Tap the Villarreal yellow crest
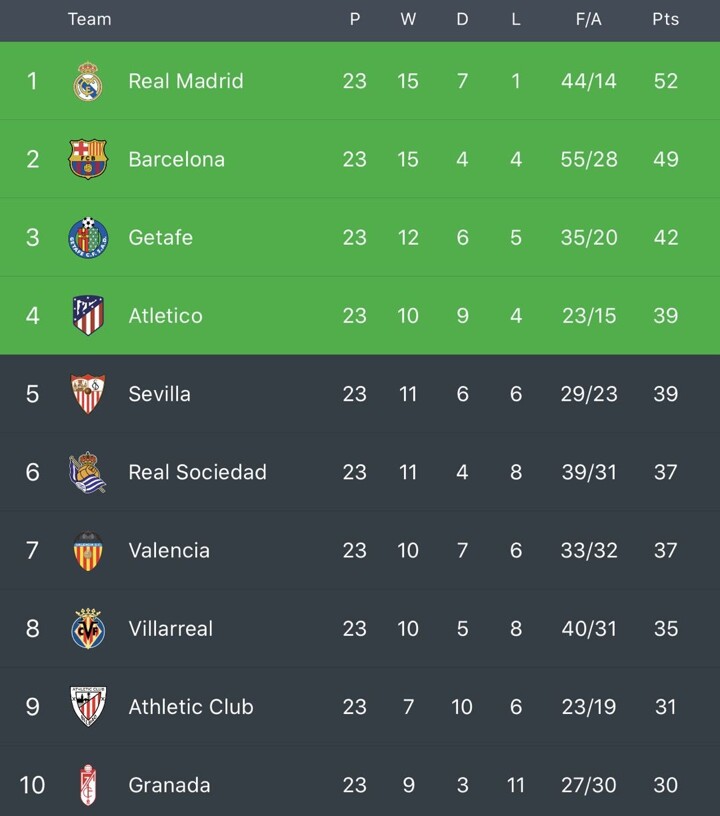The width and height of the screenshot is (720, 816). coord(88,628)
